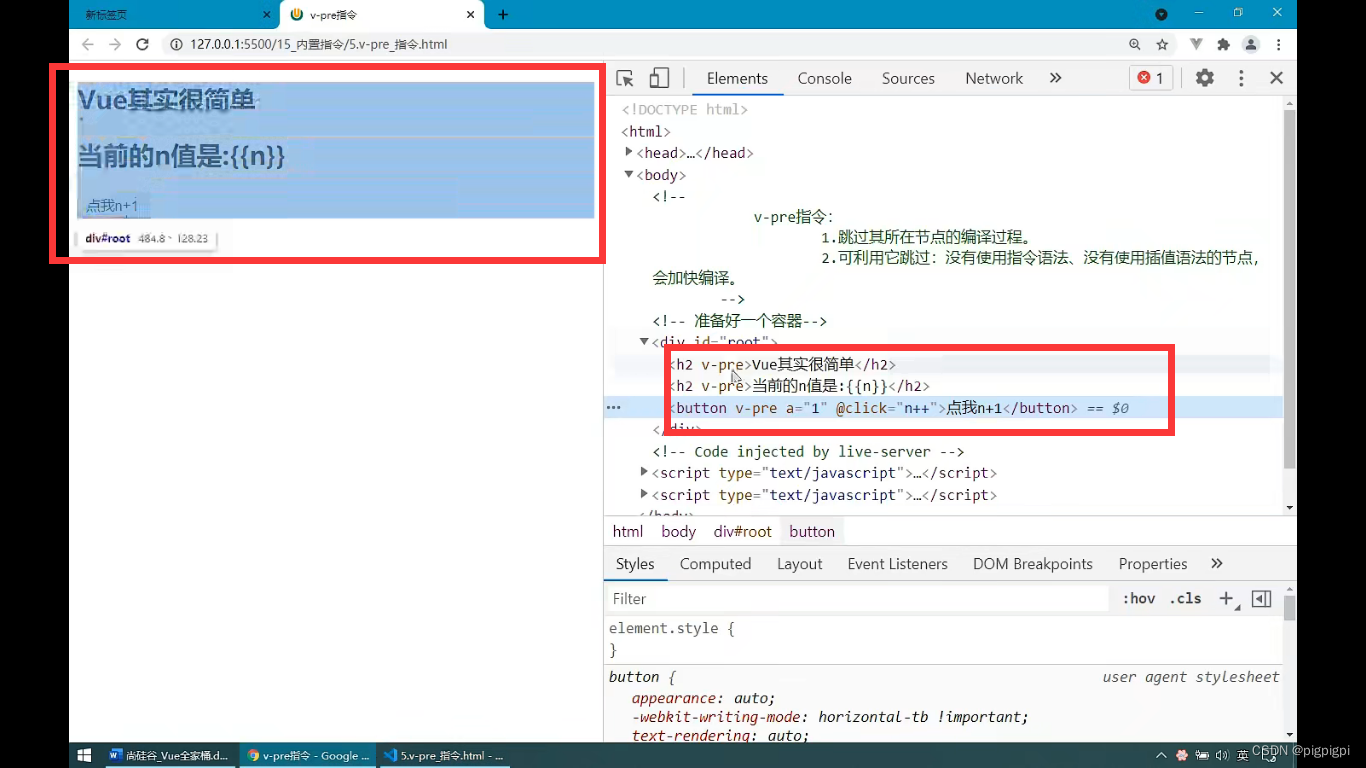Go forward in browser history

pyautogui.click(x=115, y=44)
